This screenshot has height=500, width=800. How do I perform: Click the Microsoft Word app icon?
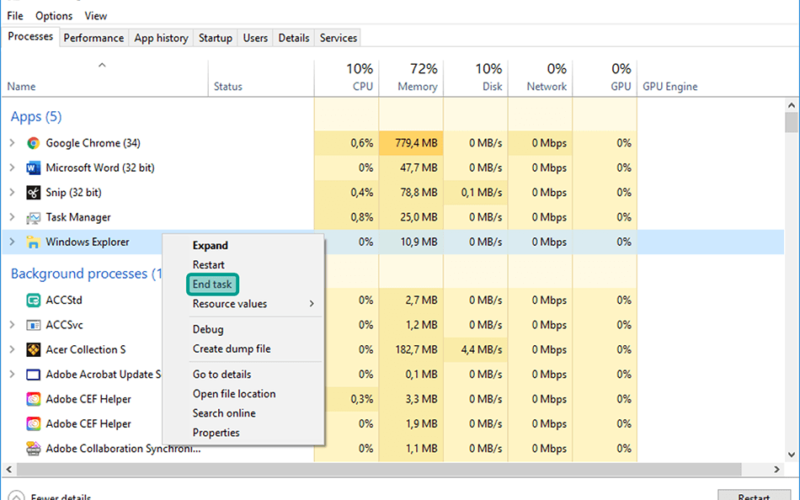33,168
